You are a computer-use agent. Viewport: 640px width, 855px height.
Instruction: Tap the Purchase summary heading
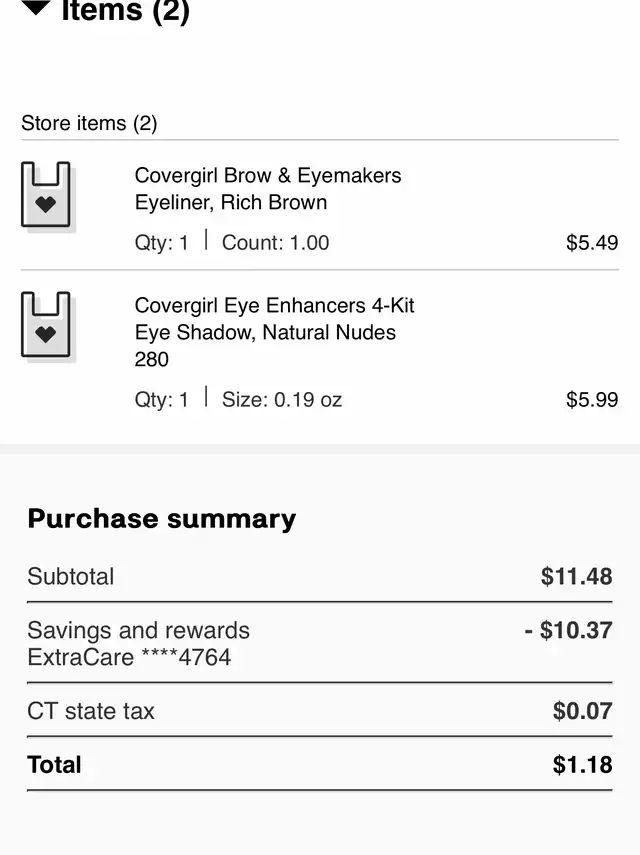tap(161, 519)
